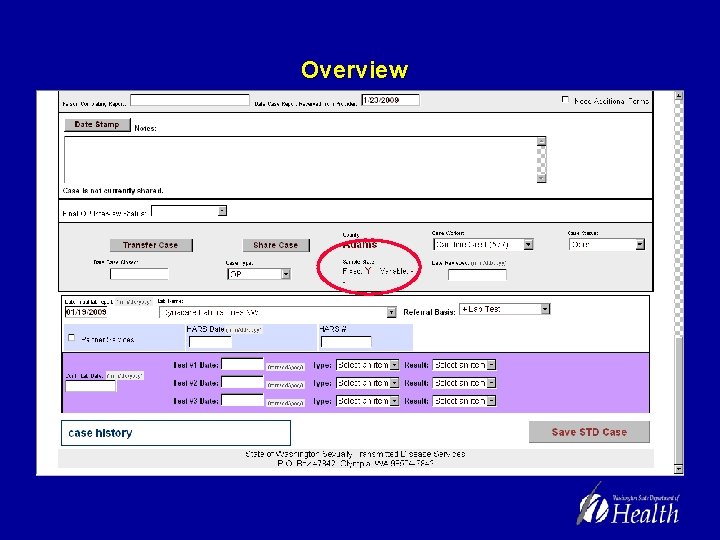Image resolution: width=720 pixels, height=540 pixels.
Task: Click the Save STD Case button
Action: click(589, 432)
